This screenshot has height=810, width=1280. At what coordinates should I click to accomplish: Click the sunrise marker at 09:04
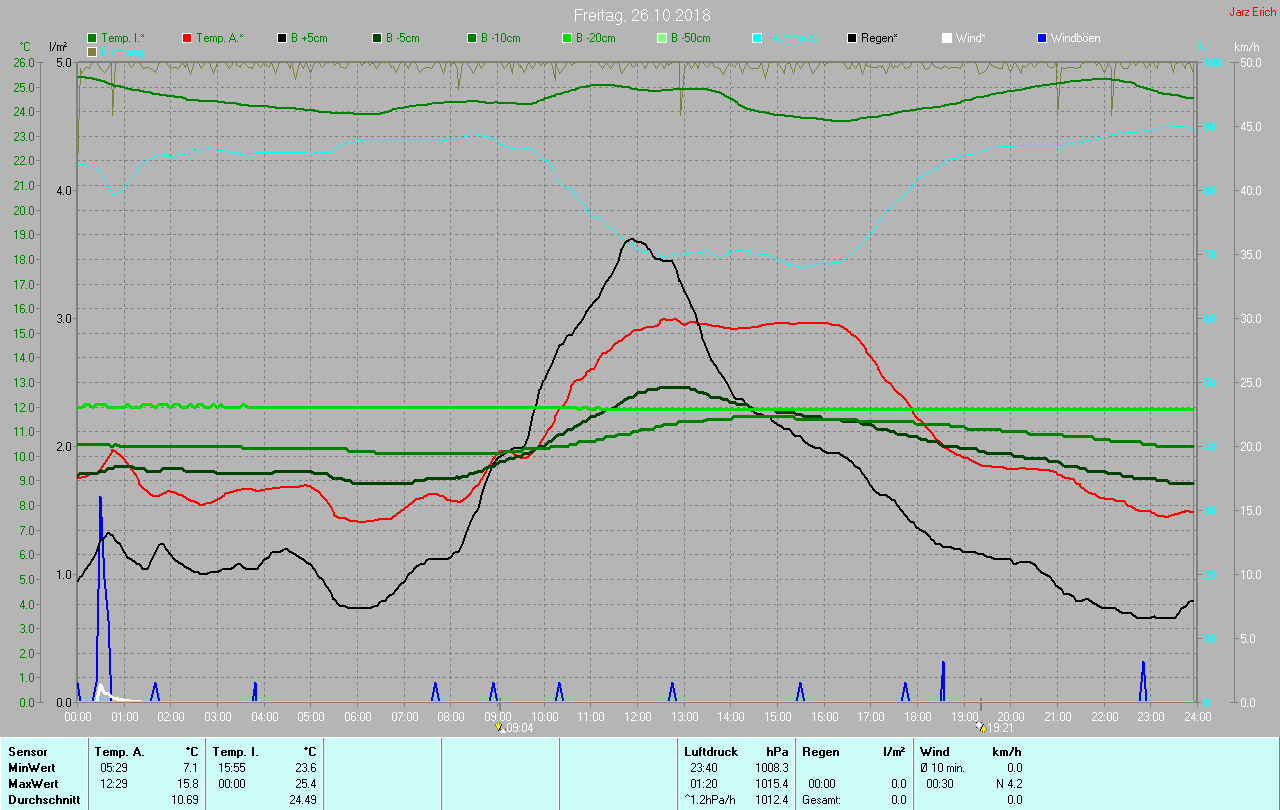(500, 728)
